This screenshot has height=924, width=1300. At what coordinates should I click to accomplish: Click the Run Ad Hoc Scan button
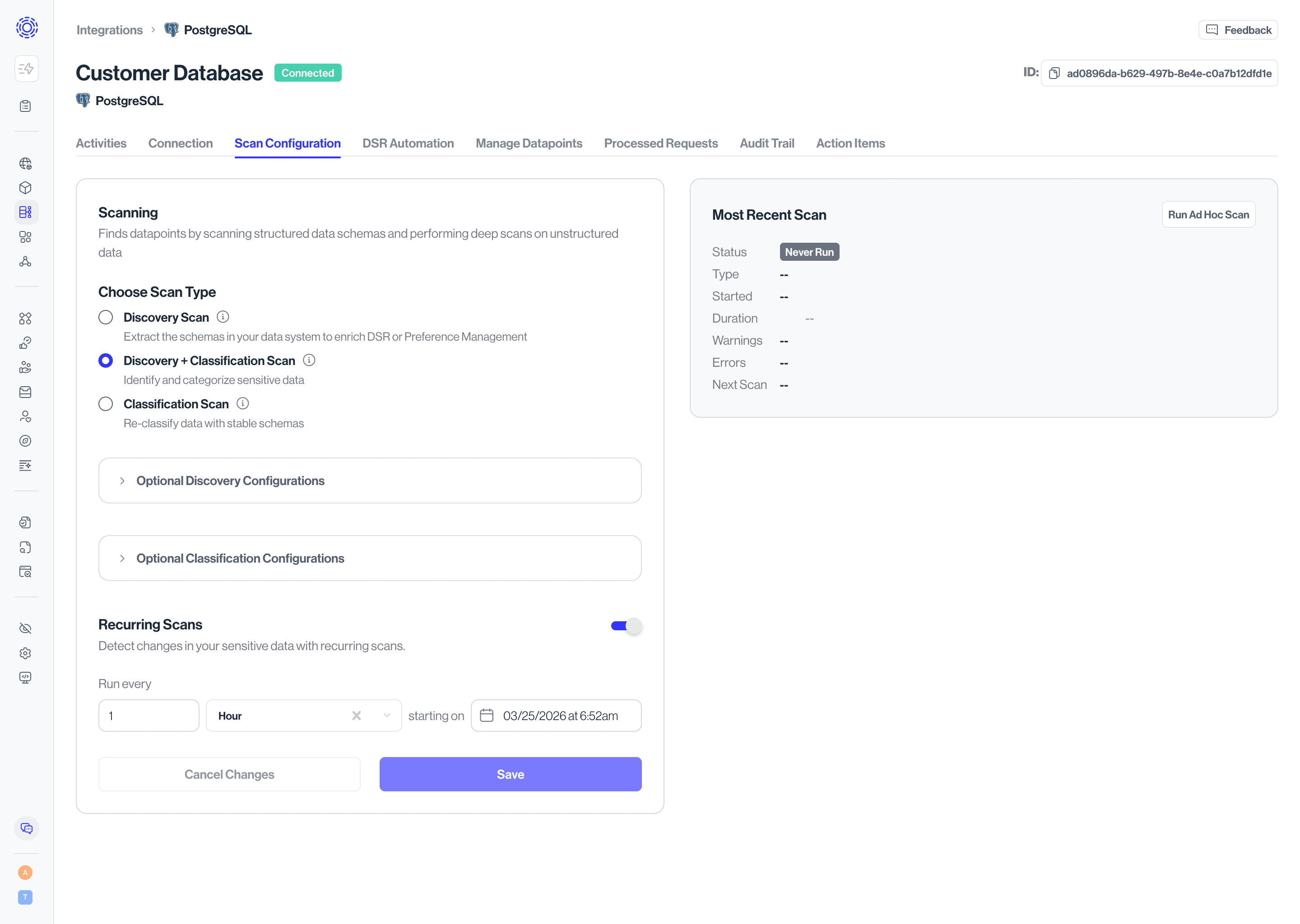click(1208, 214)
